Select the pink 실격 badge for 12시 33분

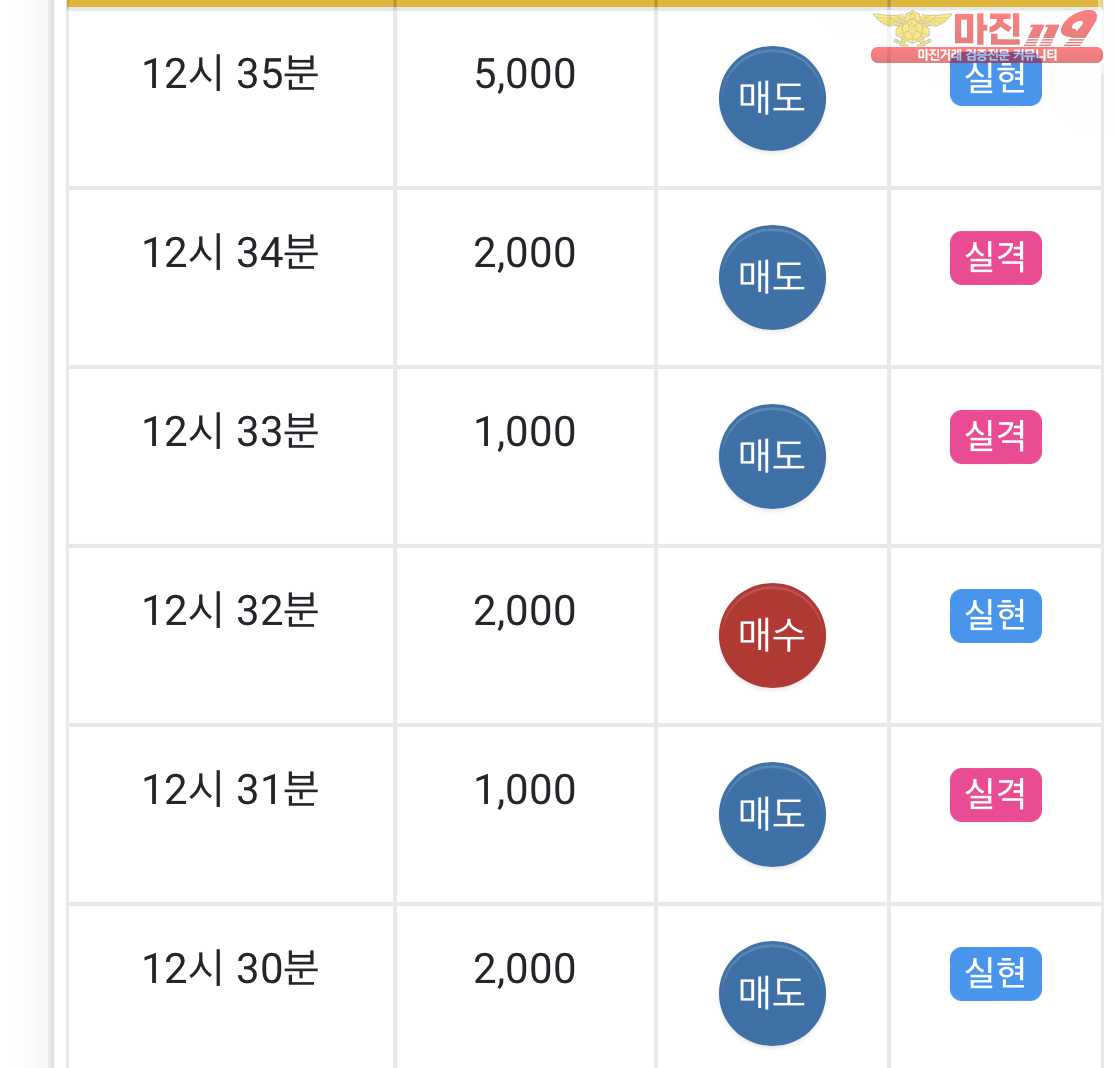coord(995,436)
